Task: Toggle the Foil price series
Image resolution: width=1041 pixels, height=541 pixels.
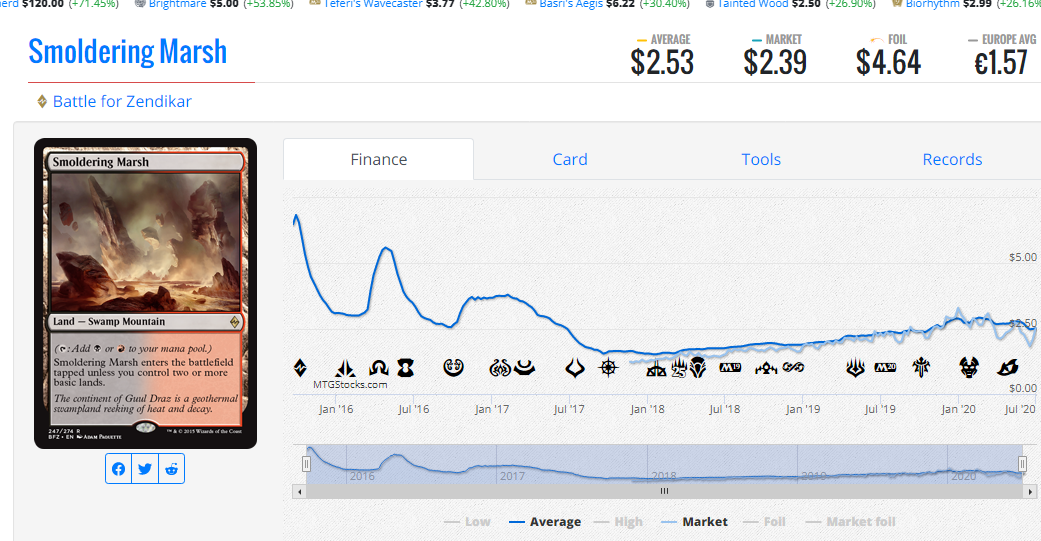Action: tap(764, 522)
